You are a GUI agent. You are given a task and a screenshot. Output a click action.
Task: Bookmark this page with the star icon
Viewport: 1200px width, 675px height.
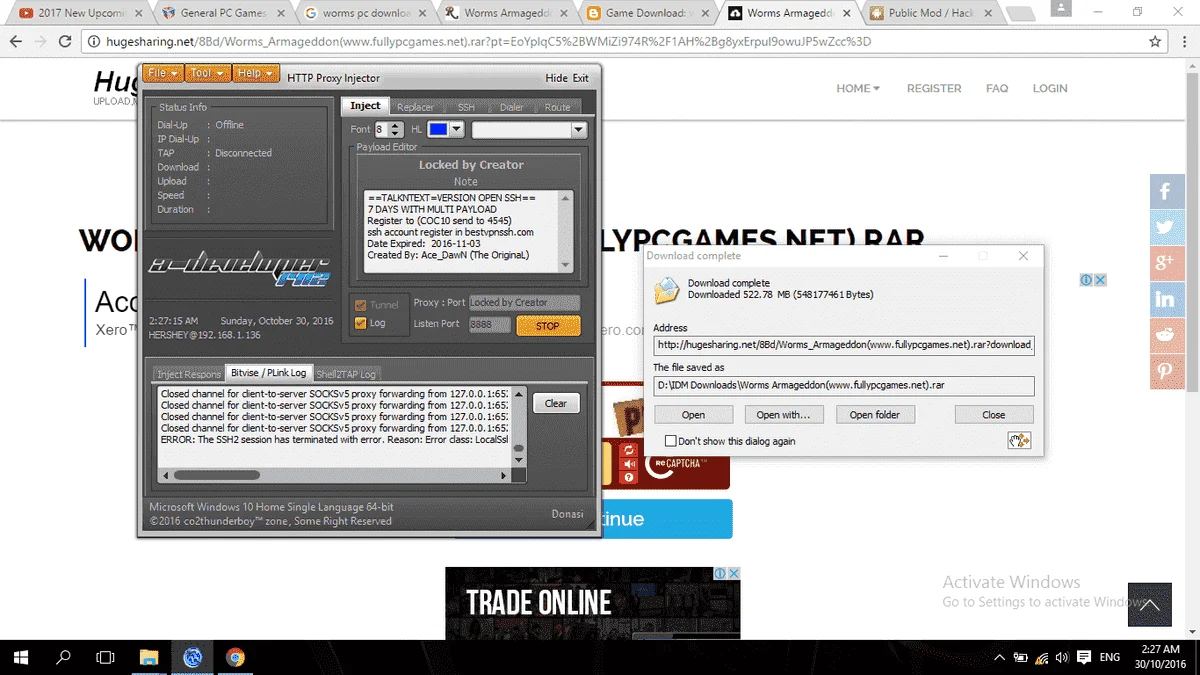1155,42
